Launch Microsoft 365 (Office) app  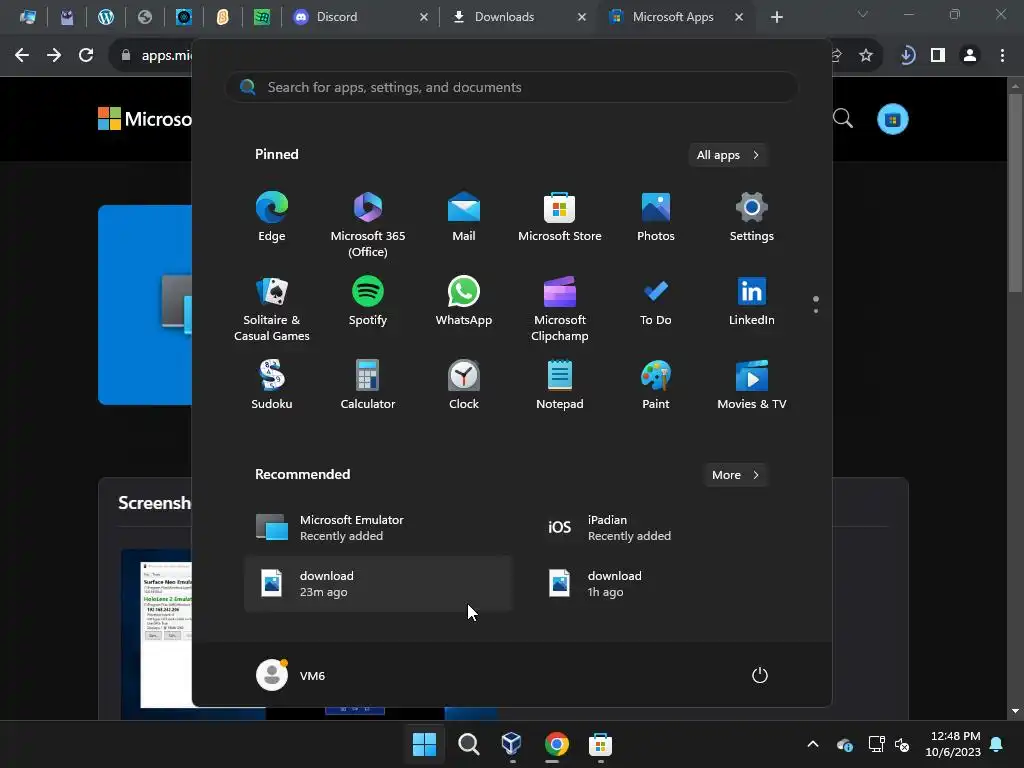[368, 225]
